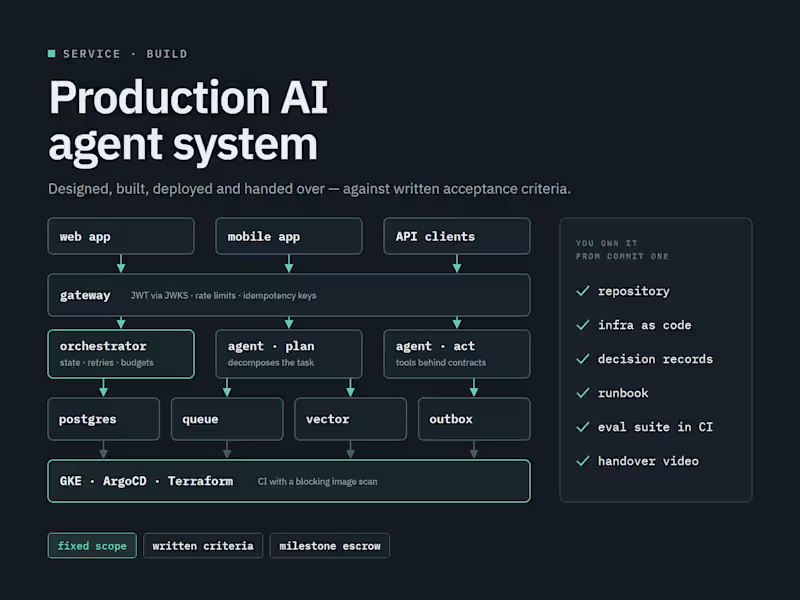Click the tools behind contracts caption

(x=441, y=363)
